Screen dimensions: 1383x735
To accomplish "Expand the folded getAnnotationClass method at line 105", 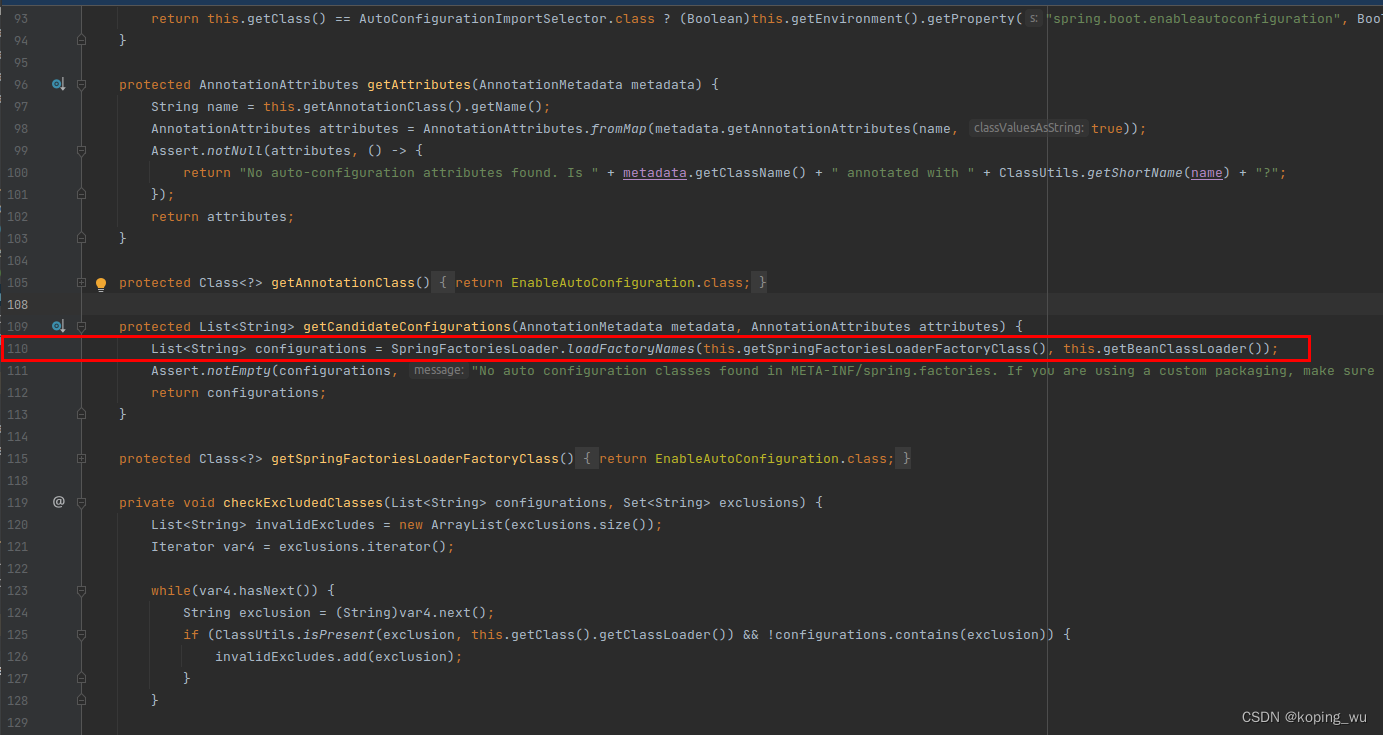I will (x=82, y=283).
